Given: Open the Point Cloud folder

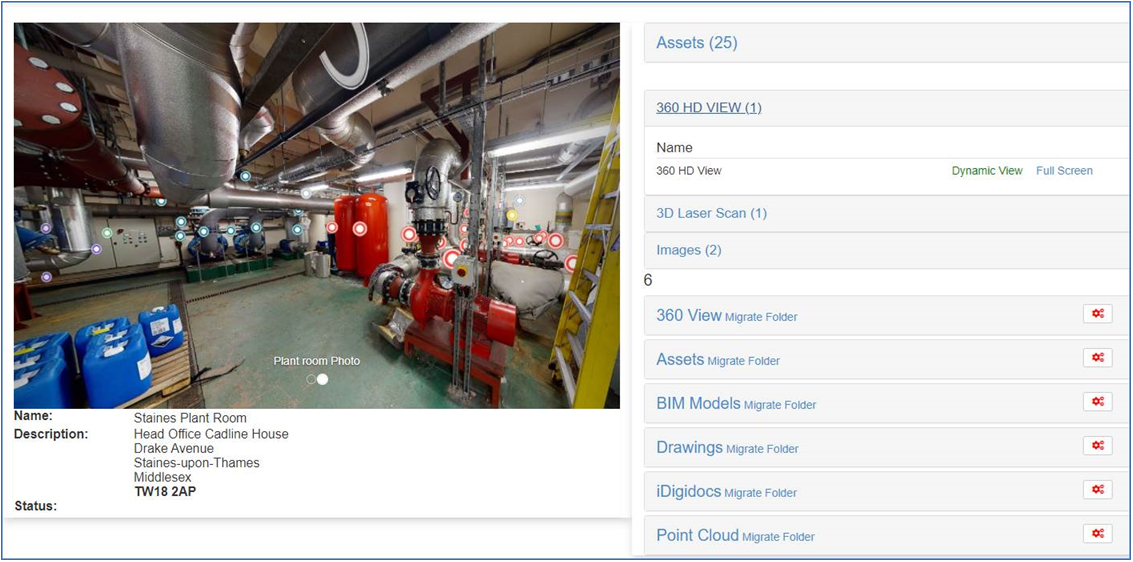Looking at the screenshot, I should [x=697, y=535].
